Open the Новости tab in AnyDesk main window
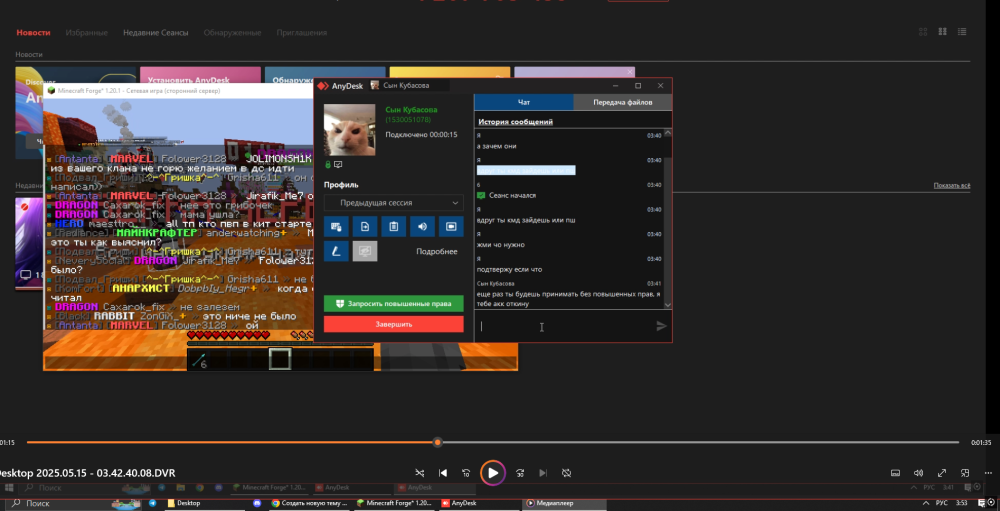This screenshot has width=1000, height=511. [x=33, y=33]
